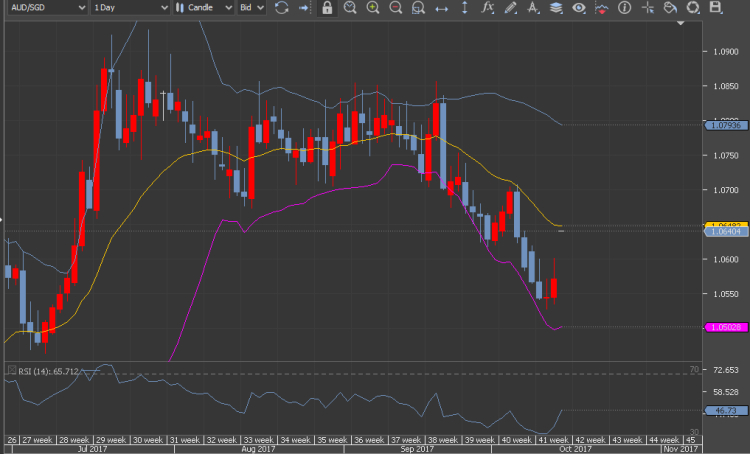750x454 pixels.
Task: Click the information icon
Action: 624,8
